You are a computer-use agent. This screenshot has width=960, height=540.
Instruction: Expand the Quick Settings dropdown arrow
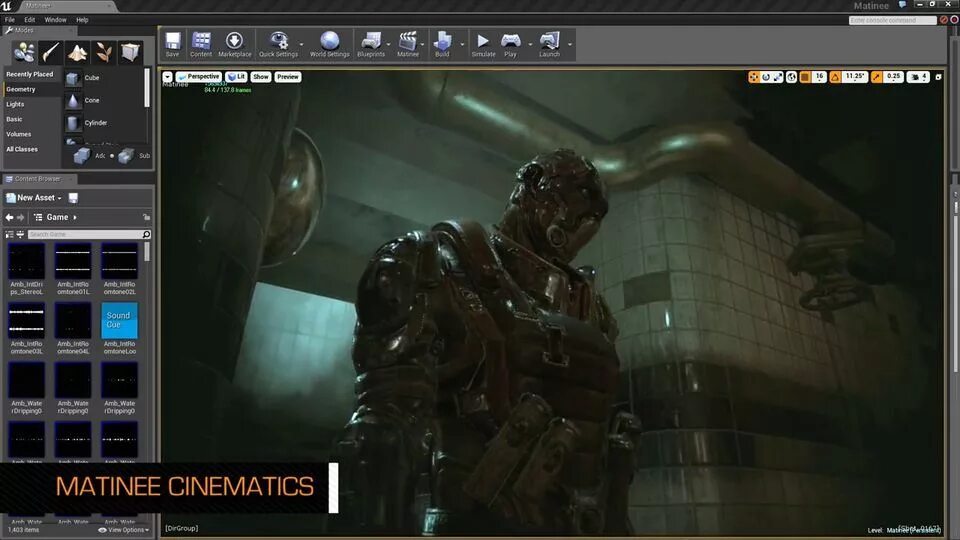301,44
